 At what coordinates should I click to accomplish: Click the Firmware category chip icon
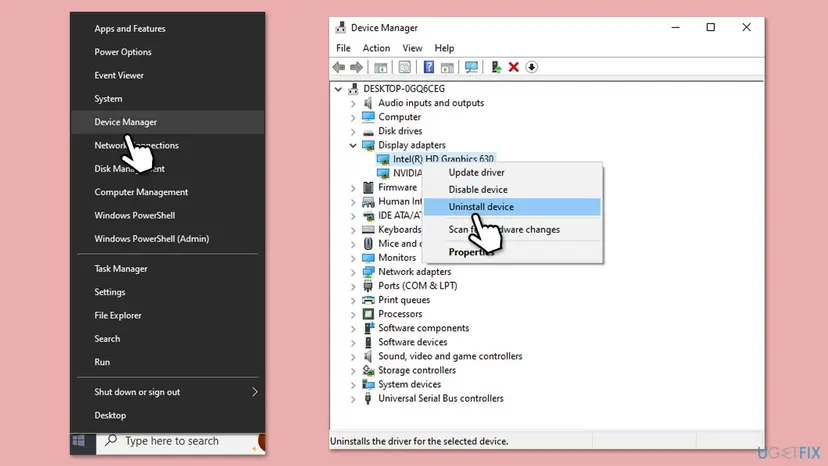tap(368, 187)
